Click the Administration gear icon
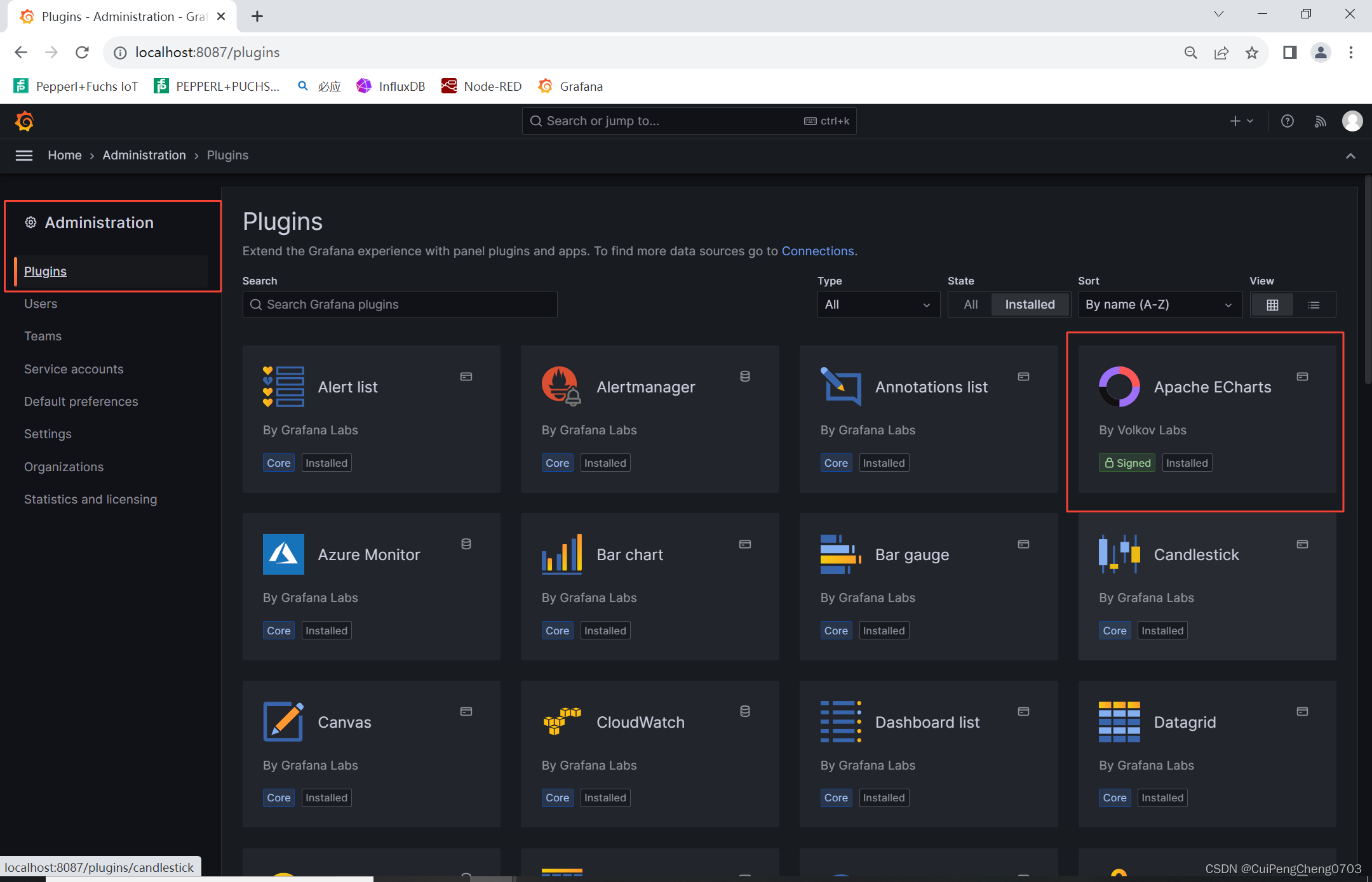 click(30, 222)
